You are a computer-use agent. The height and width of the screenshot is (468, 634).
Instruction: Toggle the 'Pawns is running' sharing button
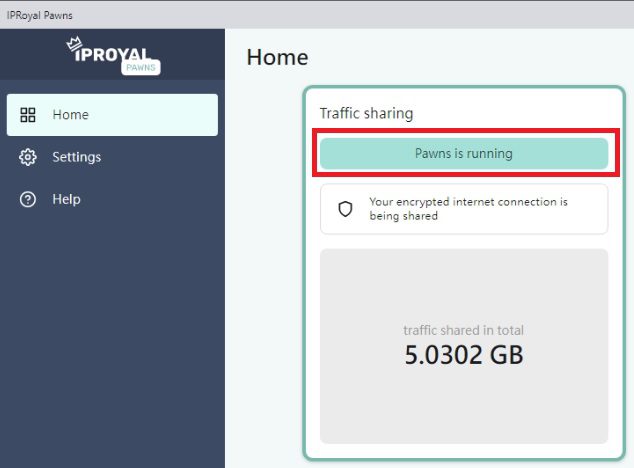(x=464, y=154)
